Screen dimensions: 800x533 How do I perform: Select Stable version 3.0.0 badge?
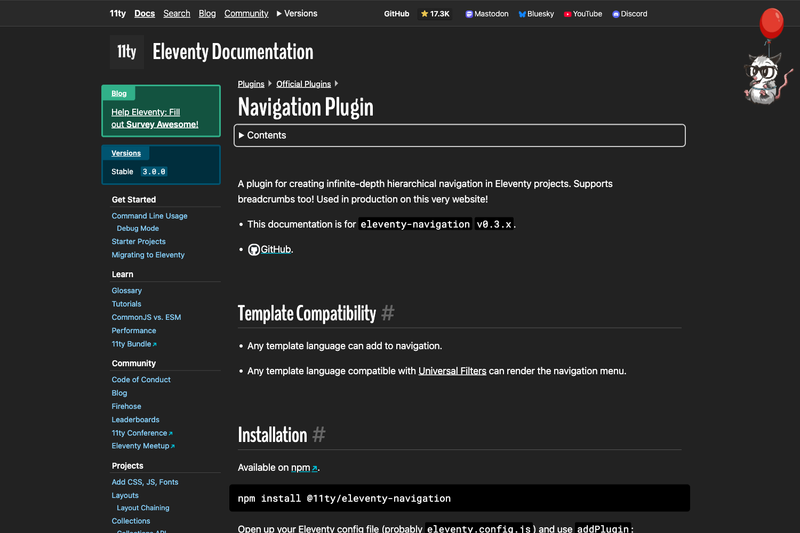tap(154, 171)
